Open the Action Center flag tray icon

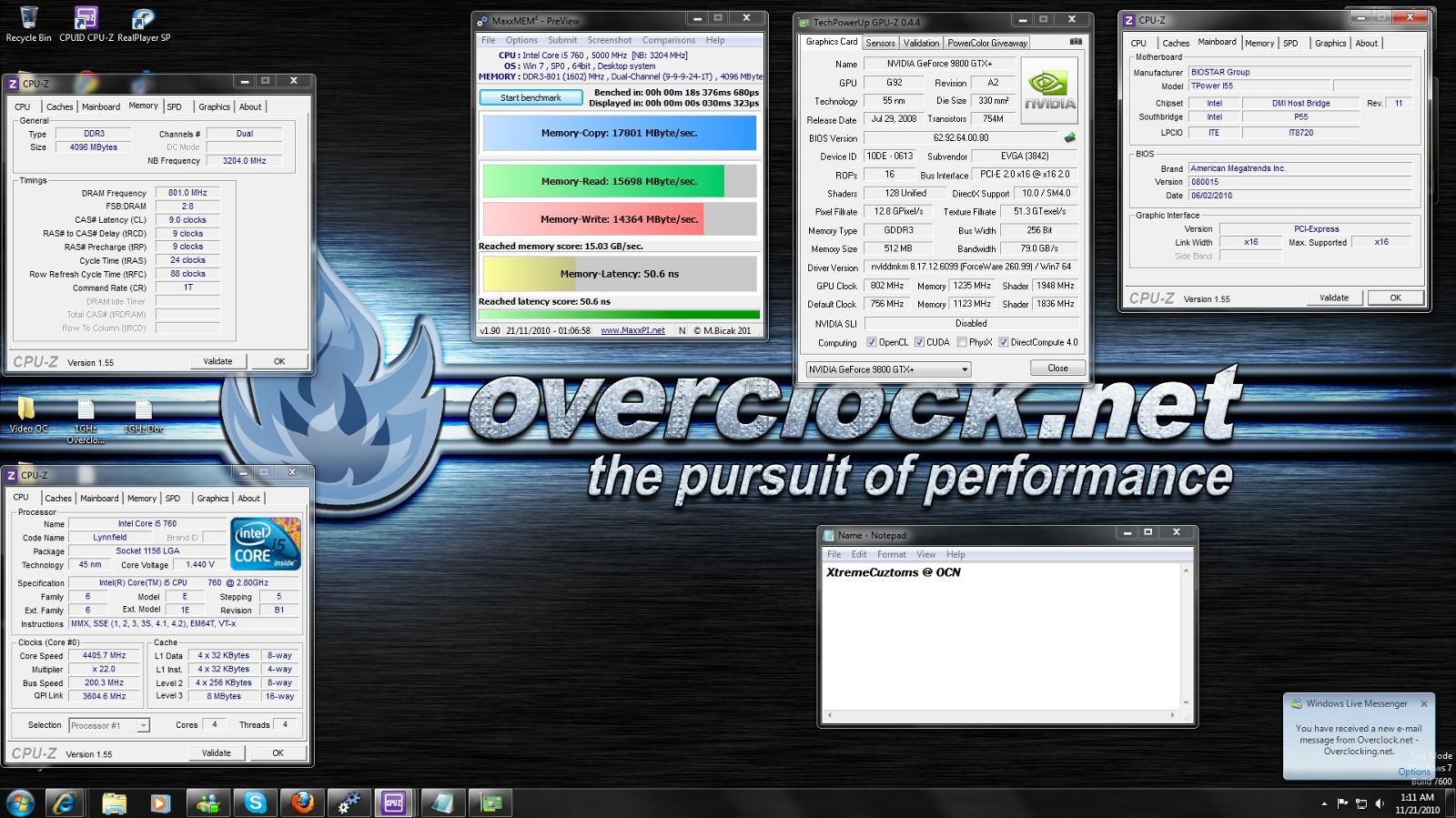pos(1342,803)
